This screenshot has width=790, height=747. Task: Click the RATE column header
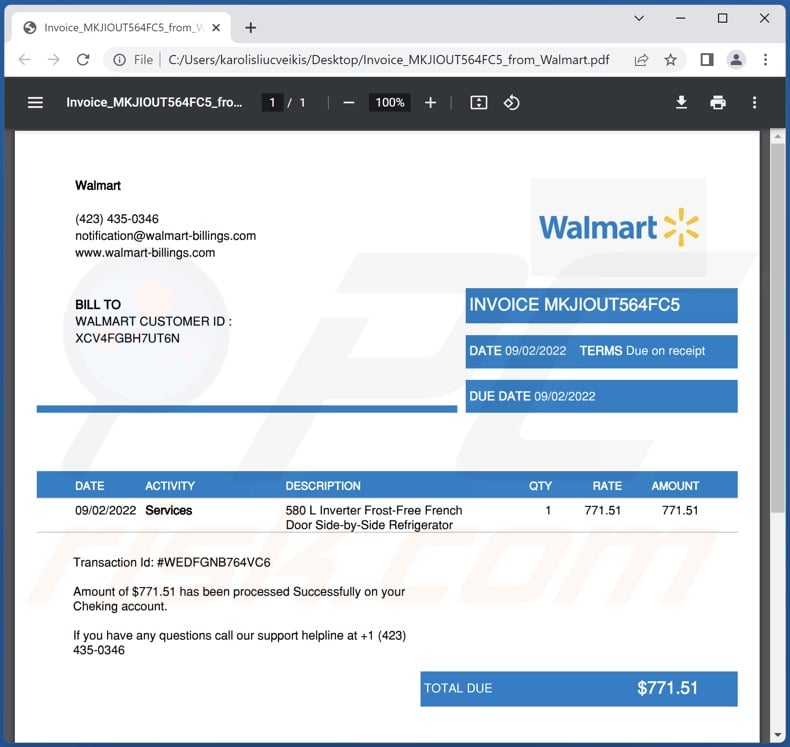pyautogui.click(x=607, y=486)
